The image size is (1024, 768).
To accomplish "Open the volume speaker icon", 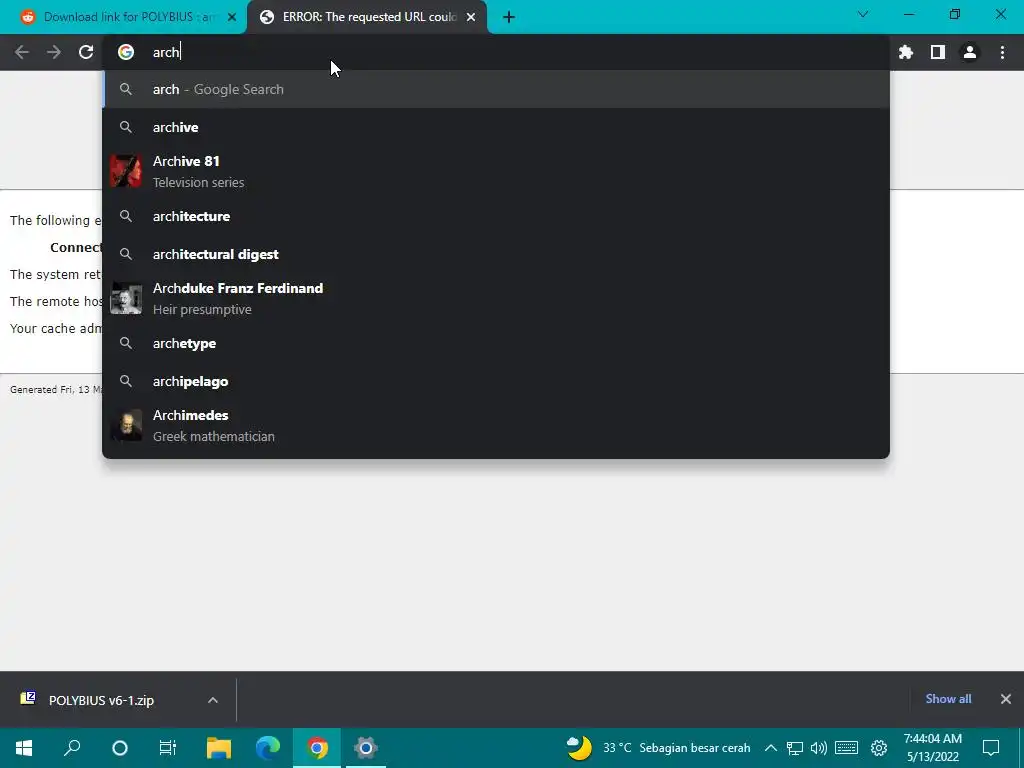I will [818, 748].
